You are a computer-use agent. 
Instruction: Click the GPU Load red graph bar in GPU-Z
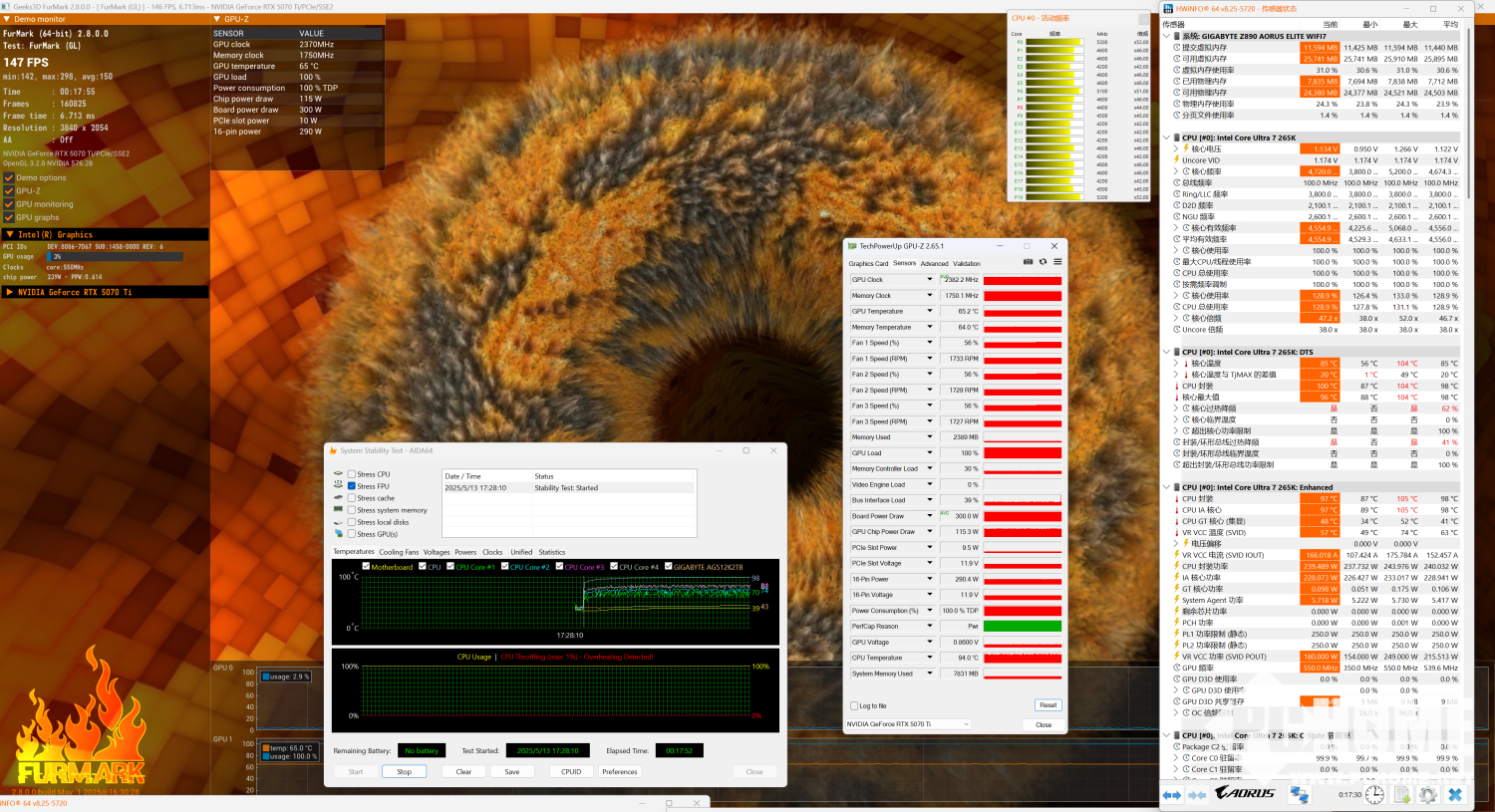tap(1023, 453)
